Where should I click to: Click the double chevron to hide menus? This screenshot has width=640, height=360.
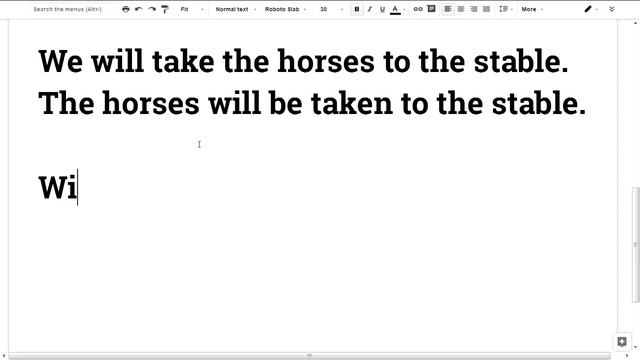pos(611,9)
